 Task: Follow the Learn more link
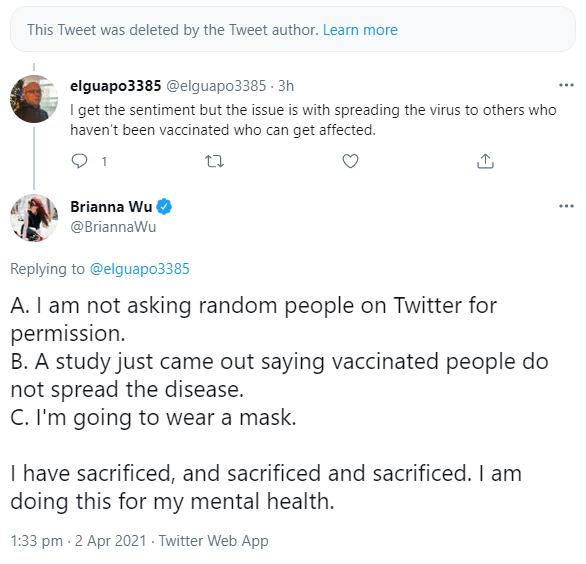[360, 30]
